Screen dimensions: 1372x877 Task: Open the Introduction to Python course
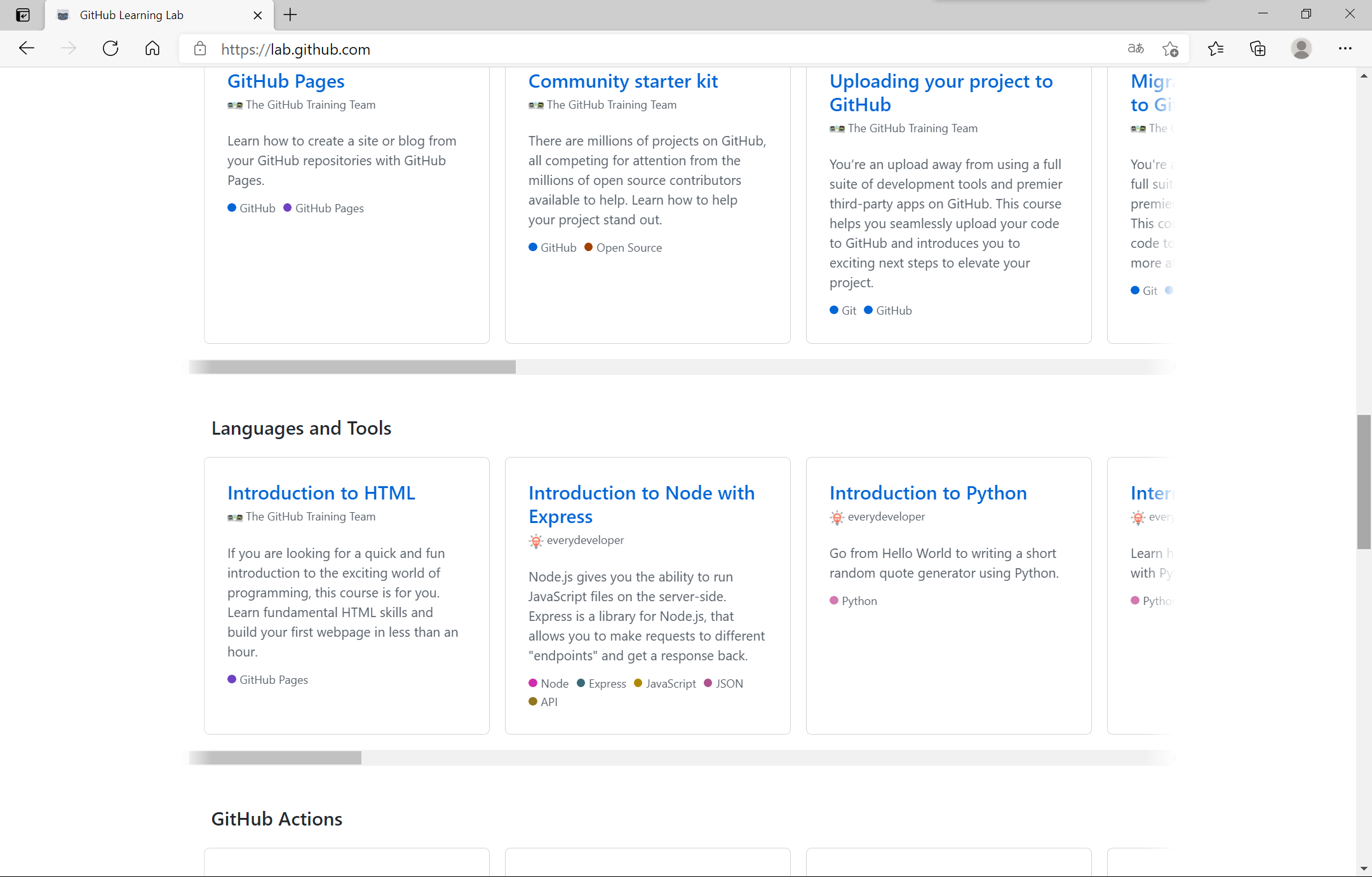(x=927, y=493)
